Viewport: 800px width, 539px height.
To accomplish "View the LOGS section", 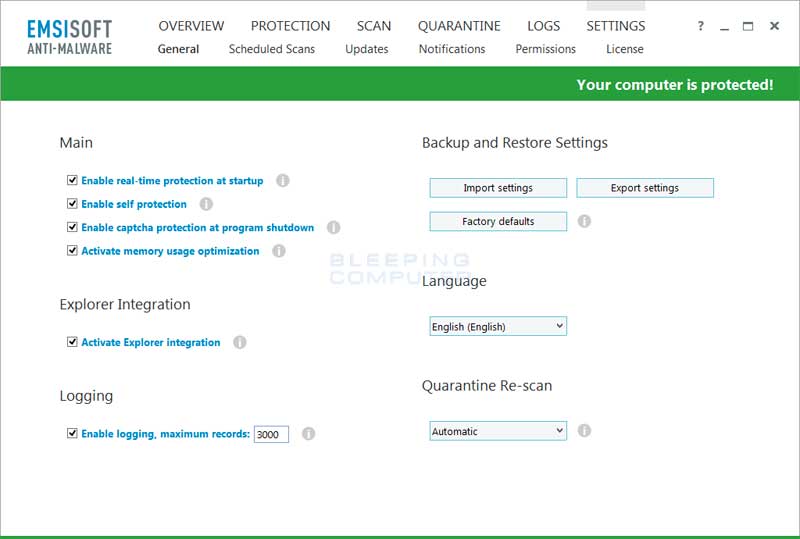I will (543, 26).
